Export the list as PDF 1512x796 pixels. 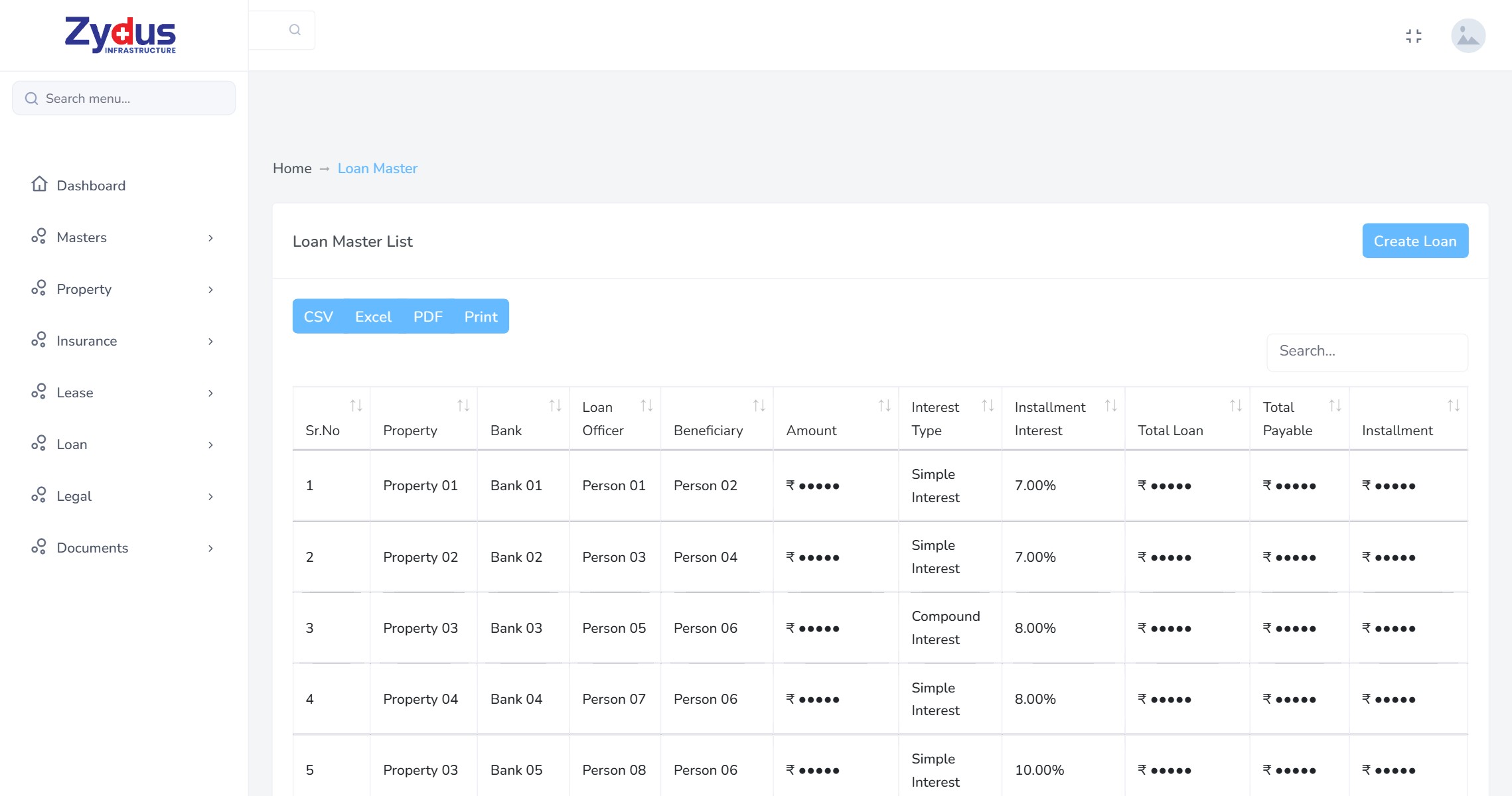[428, 316]
